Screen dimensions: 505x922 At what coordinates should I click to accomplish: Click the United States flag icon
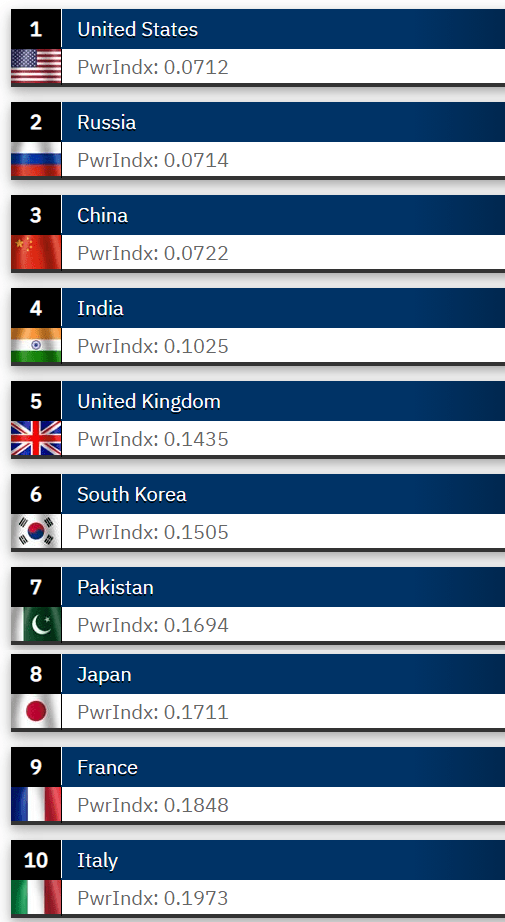click(x=36, y=66)
